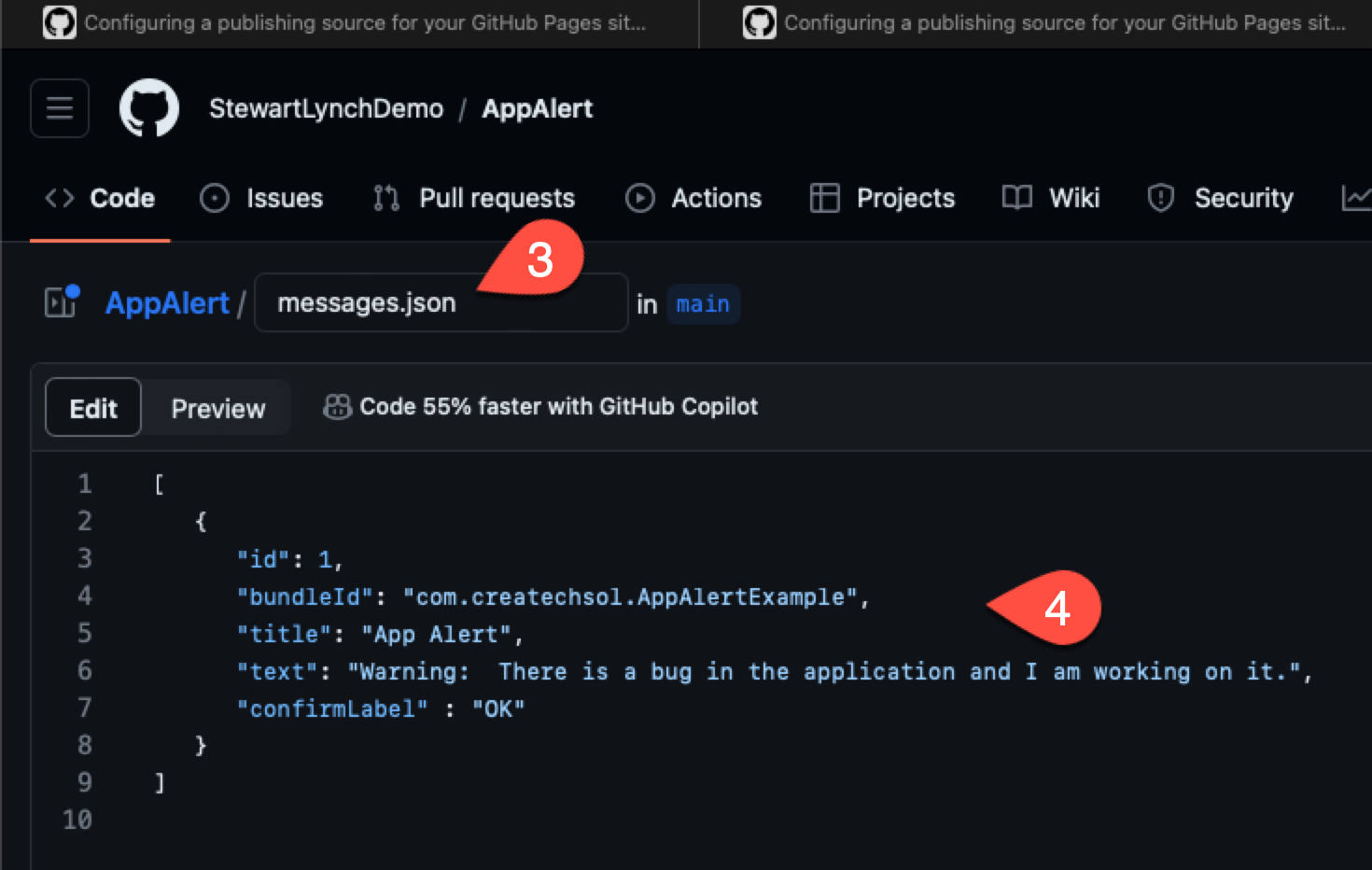This screenshot has height=870, width=1372.
Task: Click the main branch label
Action: pos(703,304)
